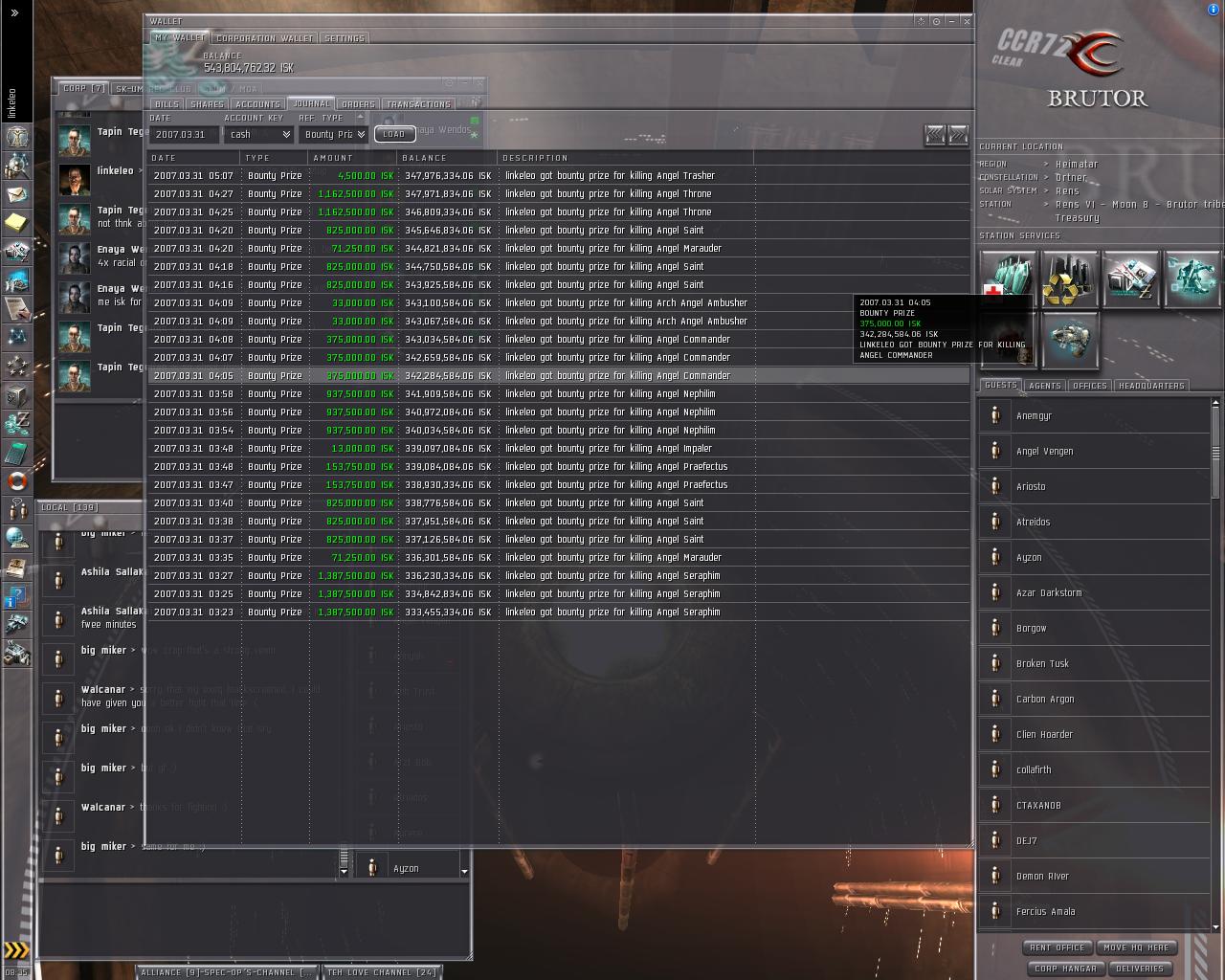
Task: Open the reprocessing plant recycle service icon
Action: pyautogui.click(x=1070, y=278)
